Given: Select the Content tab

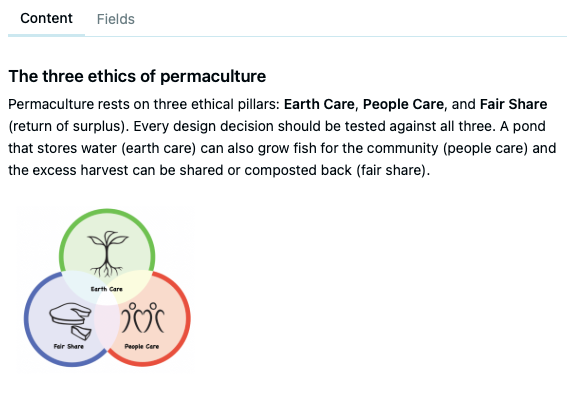Looking at the screenshot, I should tap(46, 18).
